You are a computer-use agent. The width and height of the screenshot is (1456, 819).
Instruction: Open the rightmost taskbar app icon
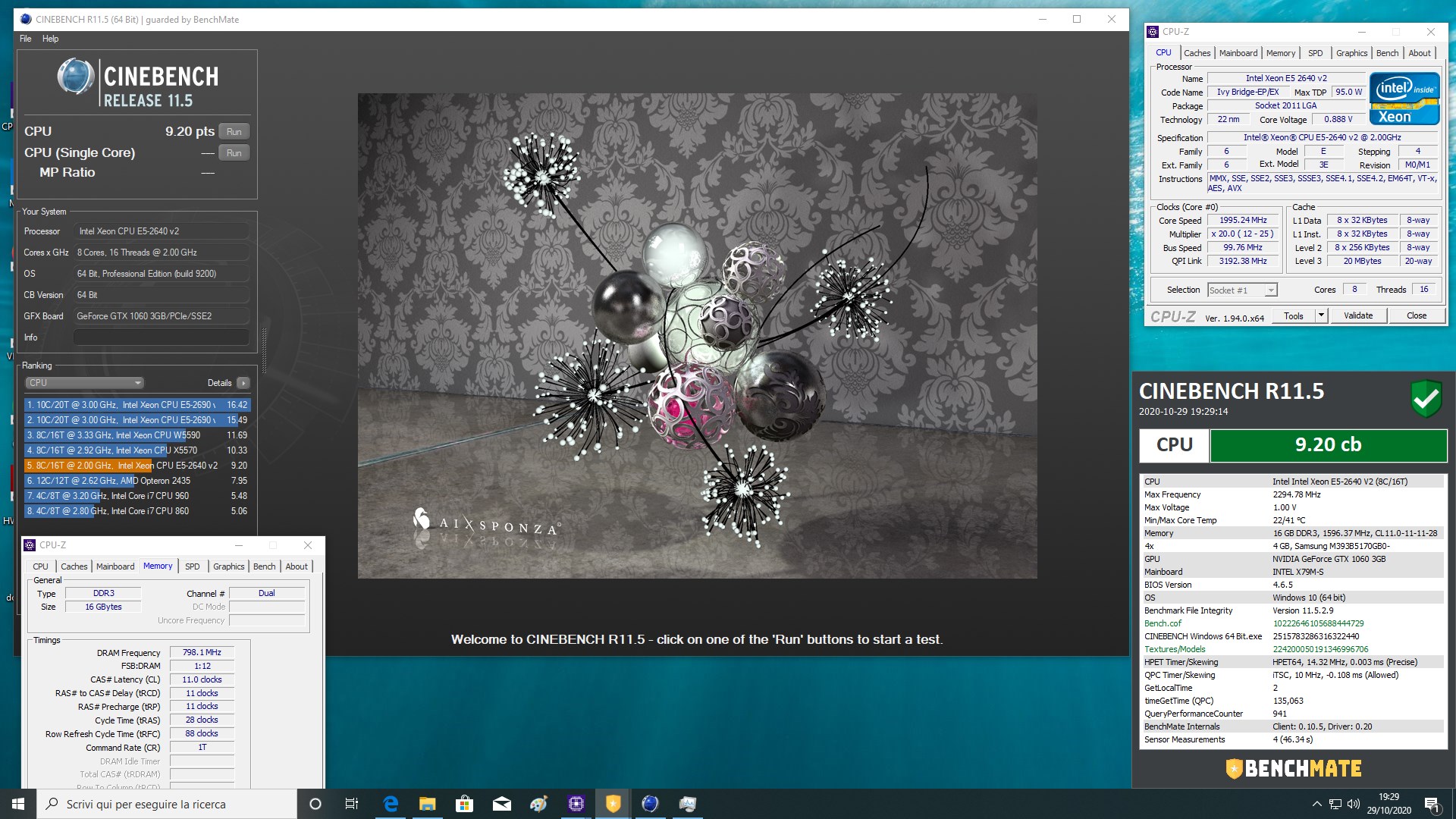(x=687, y=804)
